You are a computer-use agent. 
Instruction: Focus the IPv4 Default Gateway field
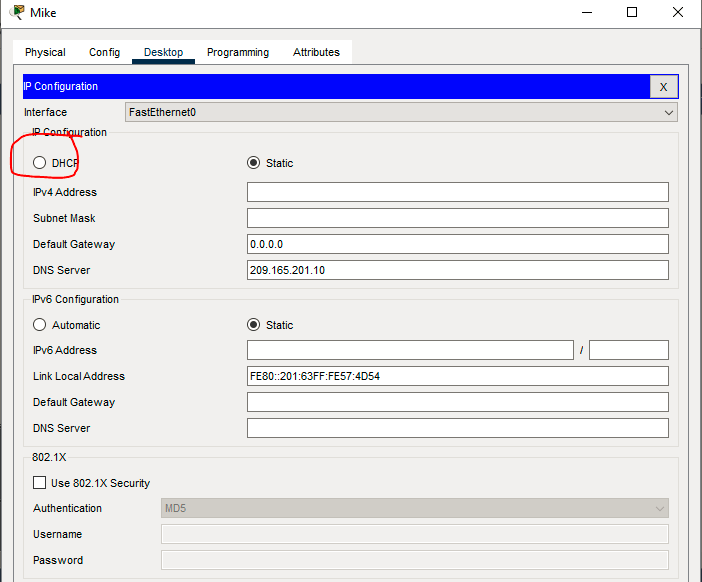(x=457, y=244)
